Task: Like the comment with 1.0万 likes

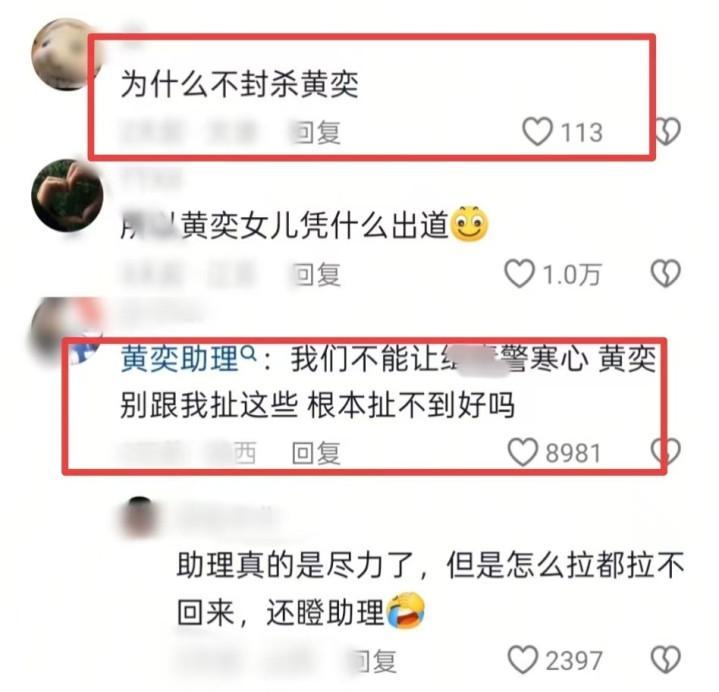Action: pyautogui.click(x=519, y=274)
